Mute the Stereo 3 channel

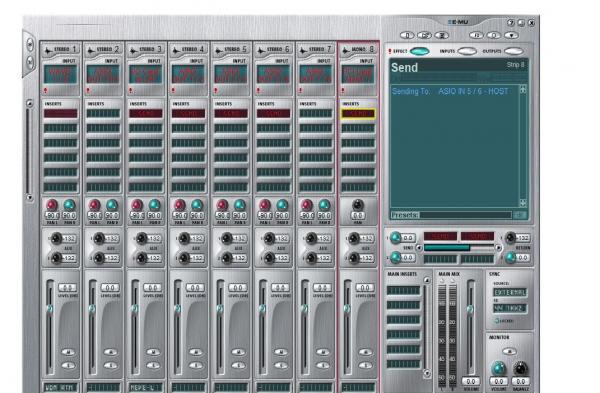(x=153, y=352)
